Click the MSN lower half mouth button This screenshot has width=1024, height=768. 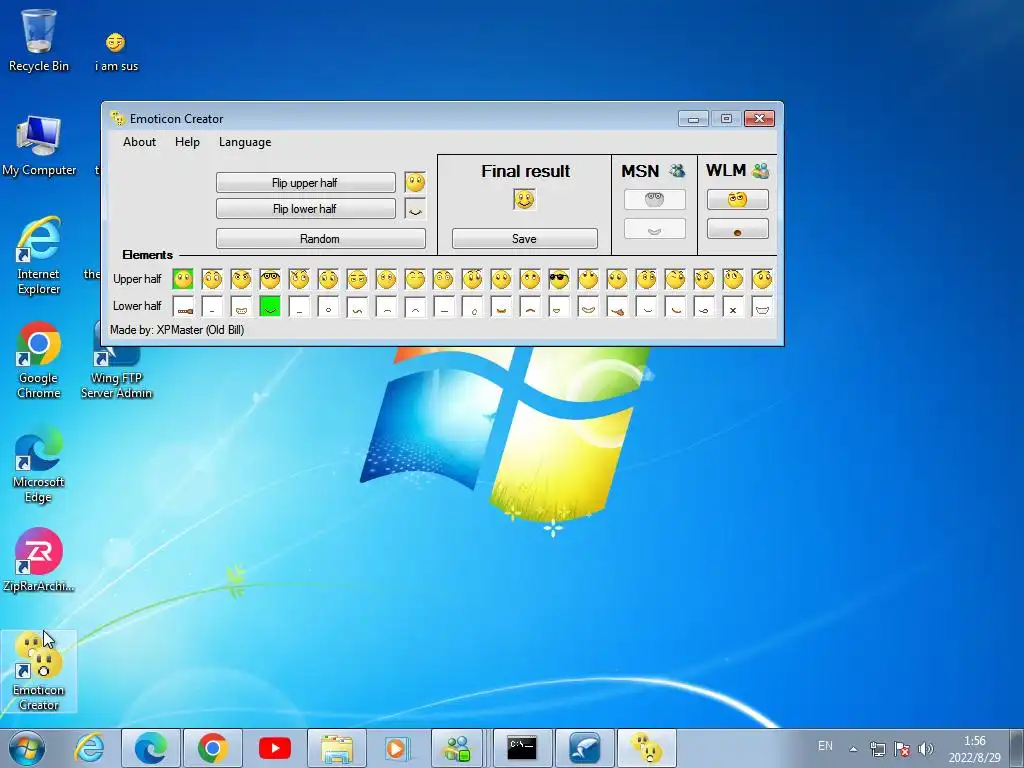pos(654,229)
